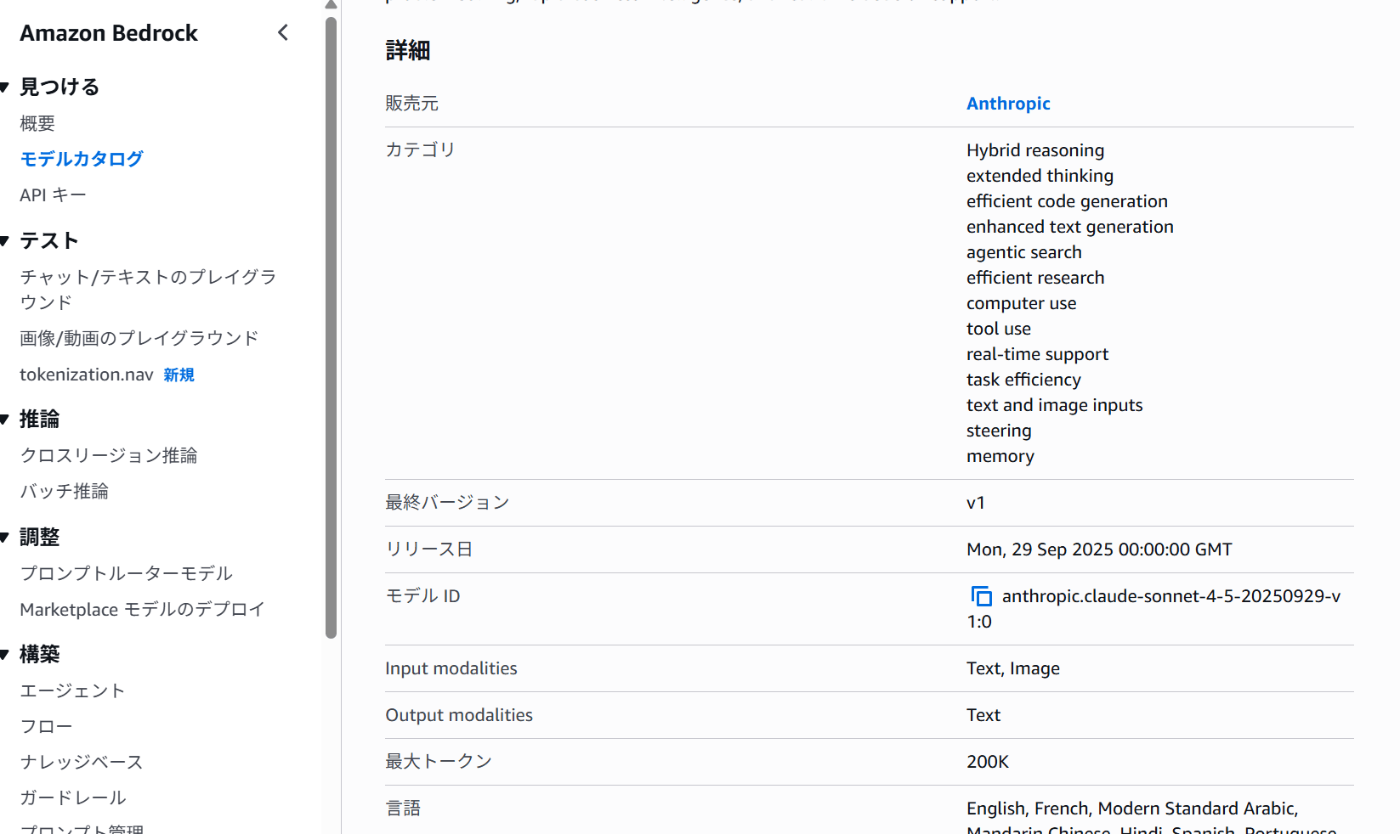Go to バッチ推論
This screenshot has width=1400, height=834.
[64, 492]
